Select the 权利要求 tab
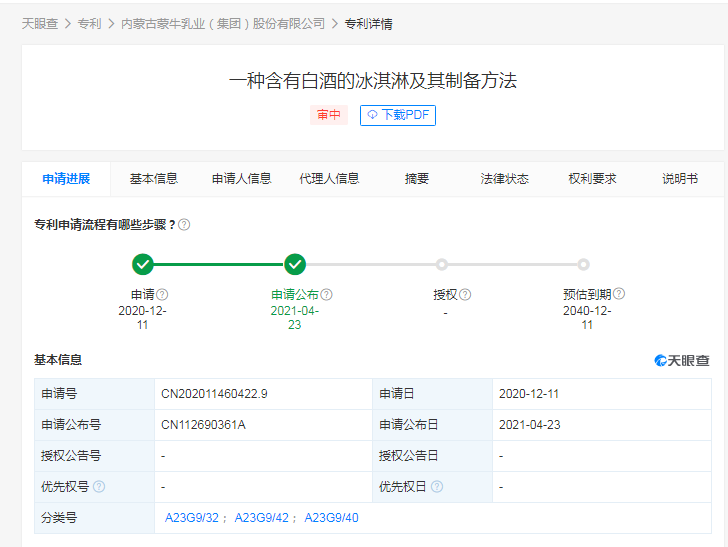728x547 pixels. coord(592,179)
